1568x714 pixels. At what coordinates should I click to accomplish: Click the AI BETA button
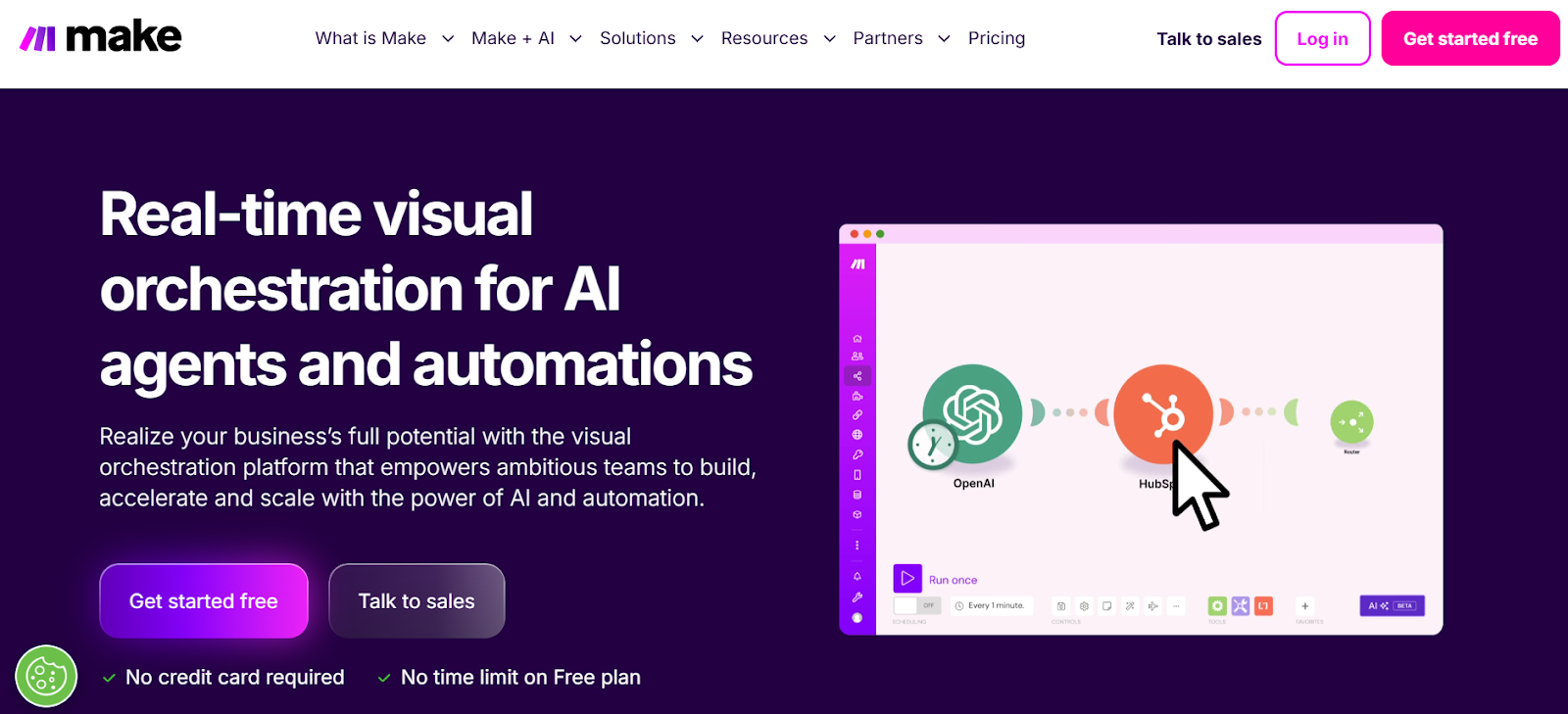[1393, 606]
